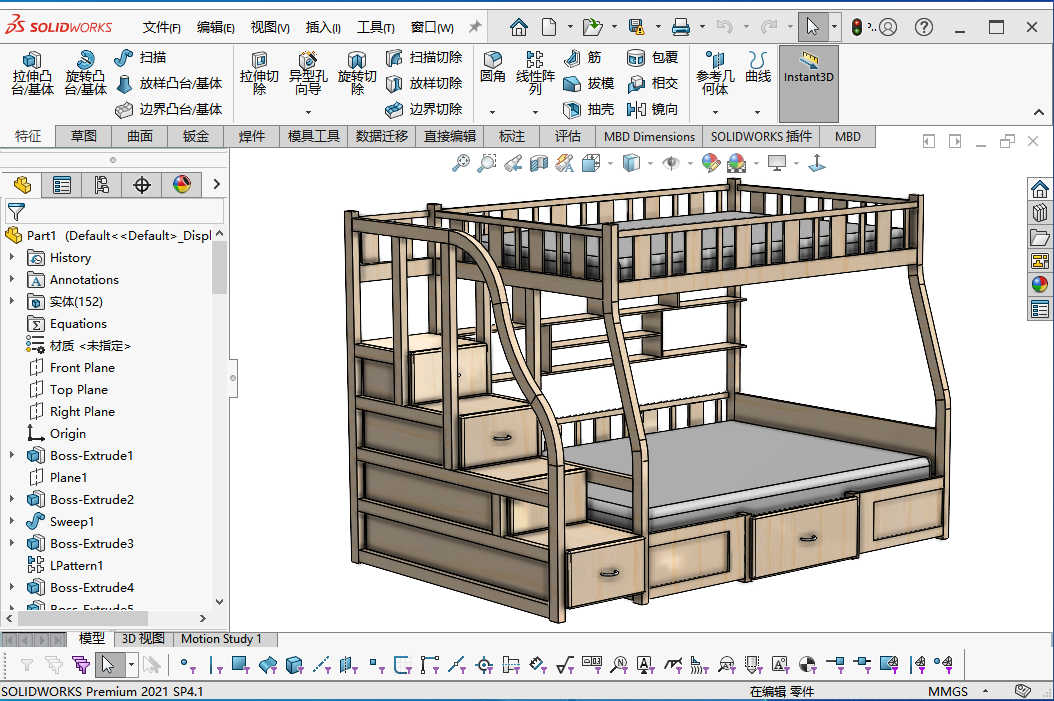The height and width of the screenshot is (701, 1054).
Task: Click the feature tree filter icon
Action: point(16,212)
